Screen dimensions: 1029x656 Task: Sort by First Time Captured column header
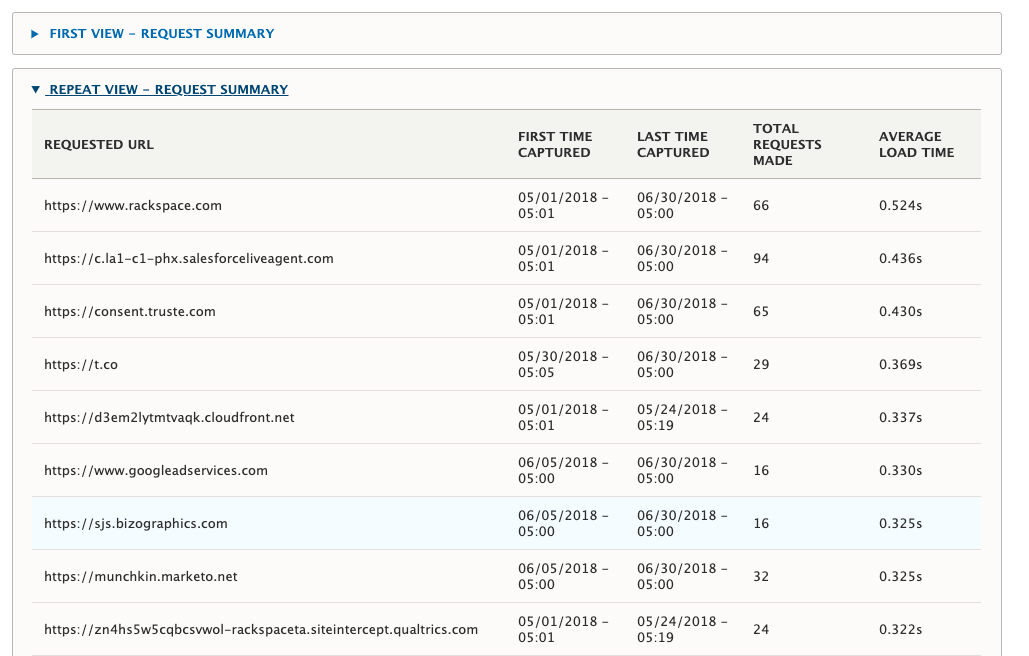pos(555,144)
